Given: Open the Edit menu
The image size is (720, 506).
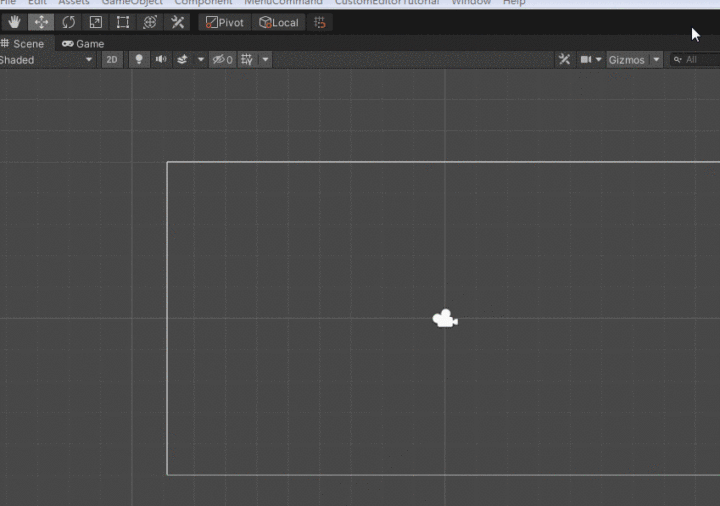Looking at the screenshot, I should click(x=37, y=2).
